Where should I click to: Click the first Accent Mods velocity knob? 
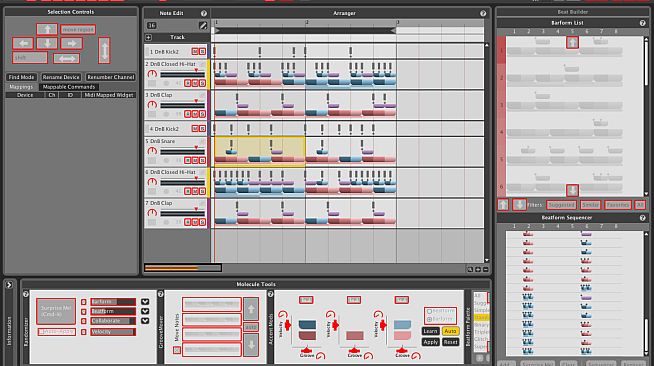[283, 315]
